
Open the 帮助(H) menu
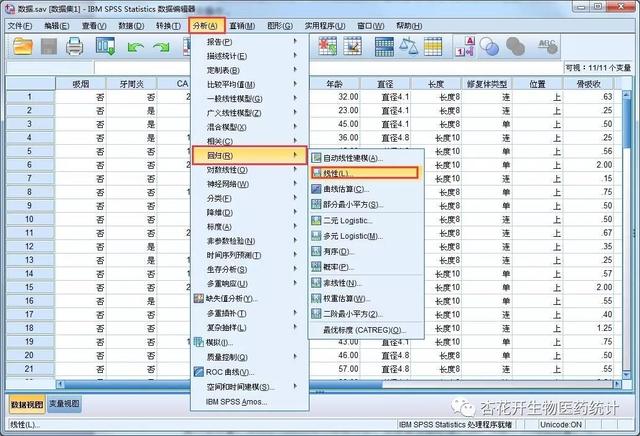409,26
